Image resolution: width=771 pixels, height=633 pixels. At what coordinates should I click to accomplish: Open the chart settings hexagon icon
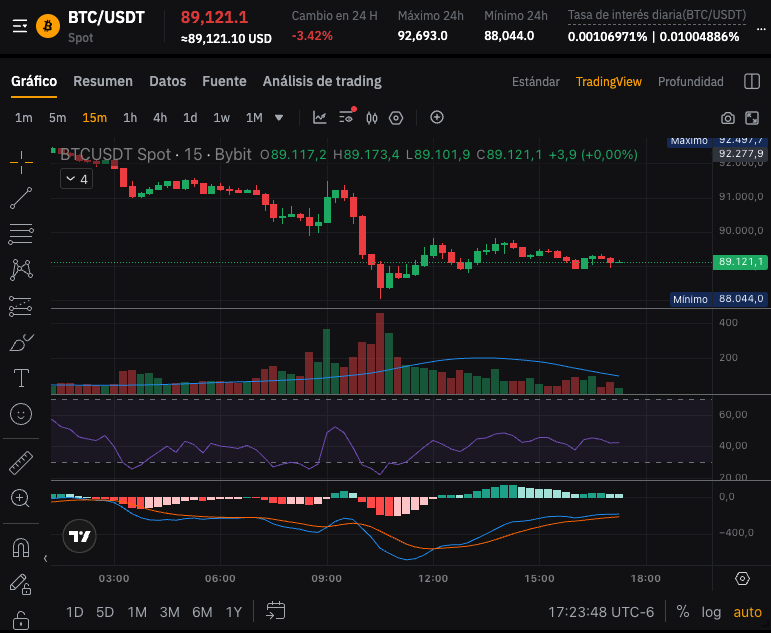pyautogui.click(x=396, y=118)
